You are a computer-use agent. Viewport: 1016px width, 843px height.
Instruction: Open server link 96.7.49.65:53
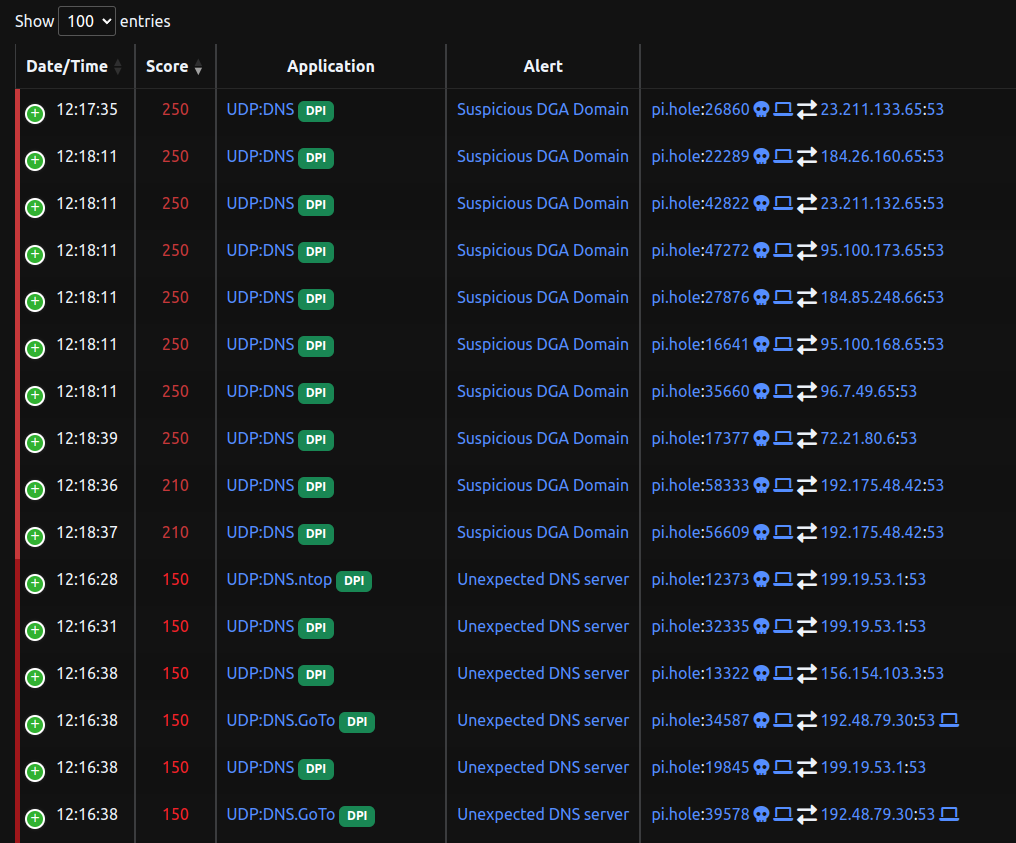[868, 391]
